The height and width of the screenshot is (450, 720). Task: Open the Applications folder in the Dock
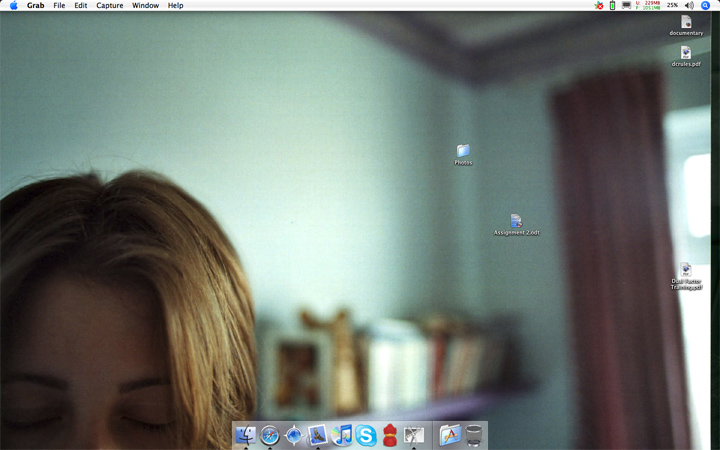tap(450, 434)
